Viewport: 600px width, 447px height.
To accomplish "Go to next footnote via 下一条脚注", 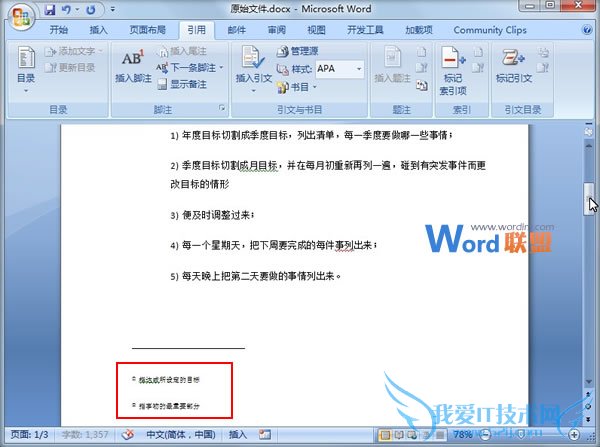I will pos(186,68).
